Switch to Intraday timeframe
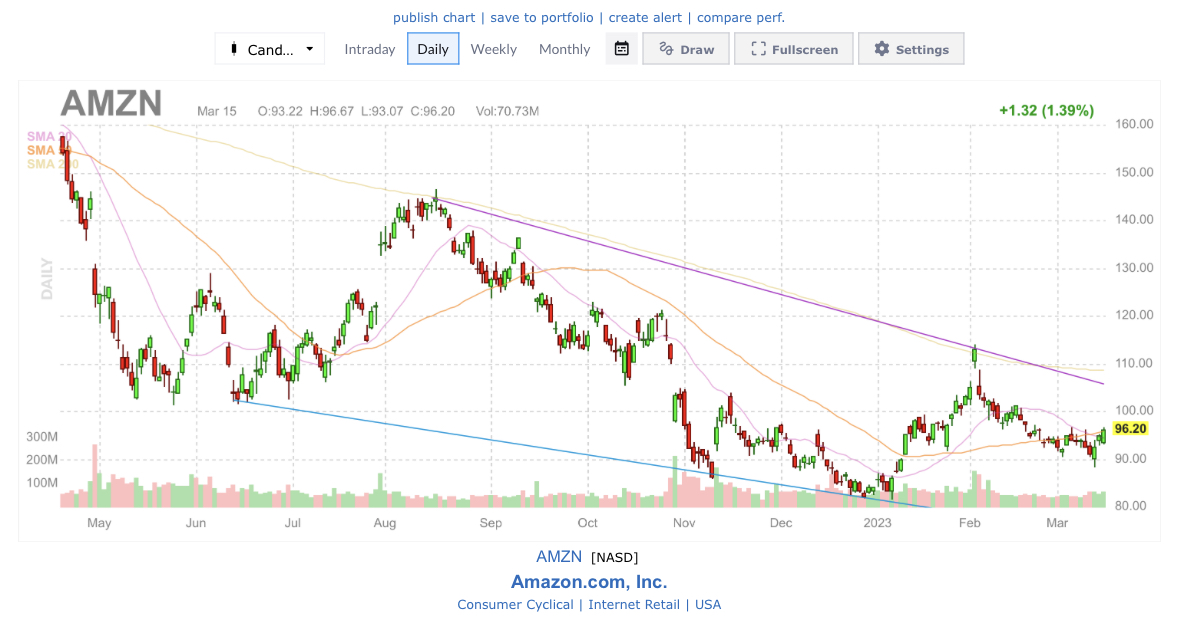The image size is (1179, 632). coord(370,49)
